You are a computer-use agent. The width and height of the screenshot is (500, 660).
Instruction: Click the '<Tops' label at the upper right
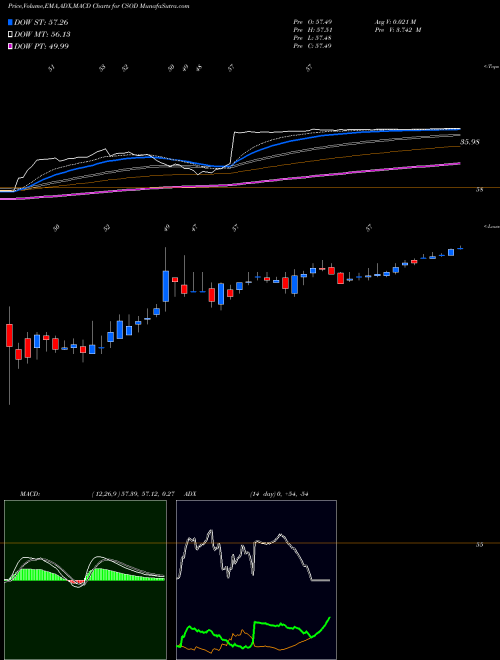coord(491,67)
